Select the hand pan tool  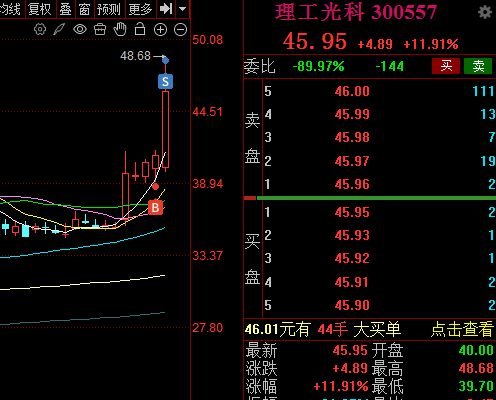click(x=120, y=29)
